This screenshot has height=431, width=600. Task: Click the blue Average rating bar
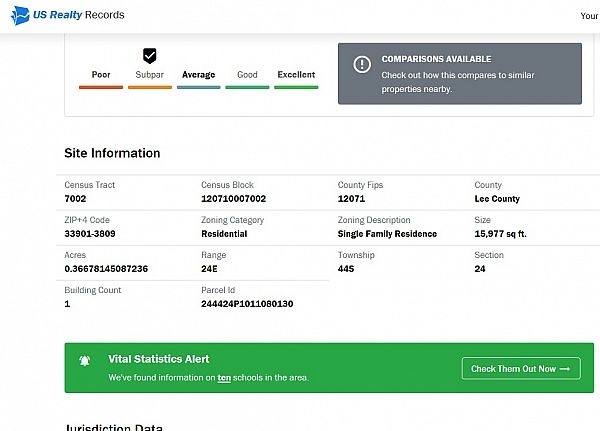(199, 87)
